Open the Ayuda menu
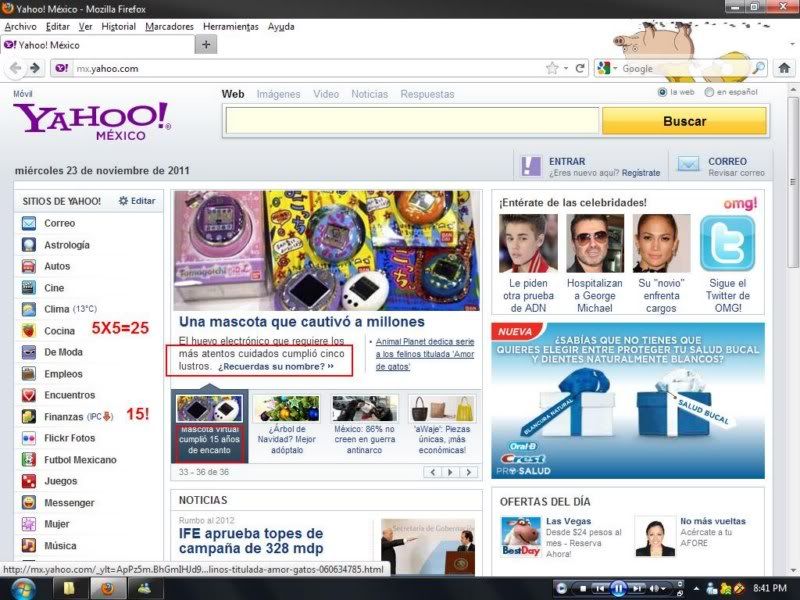This screenshot has height=600, width=800. point(281,27)
